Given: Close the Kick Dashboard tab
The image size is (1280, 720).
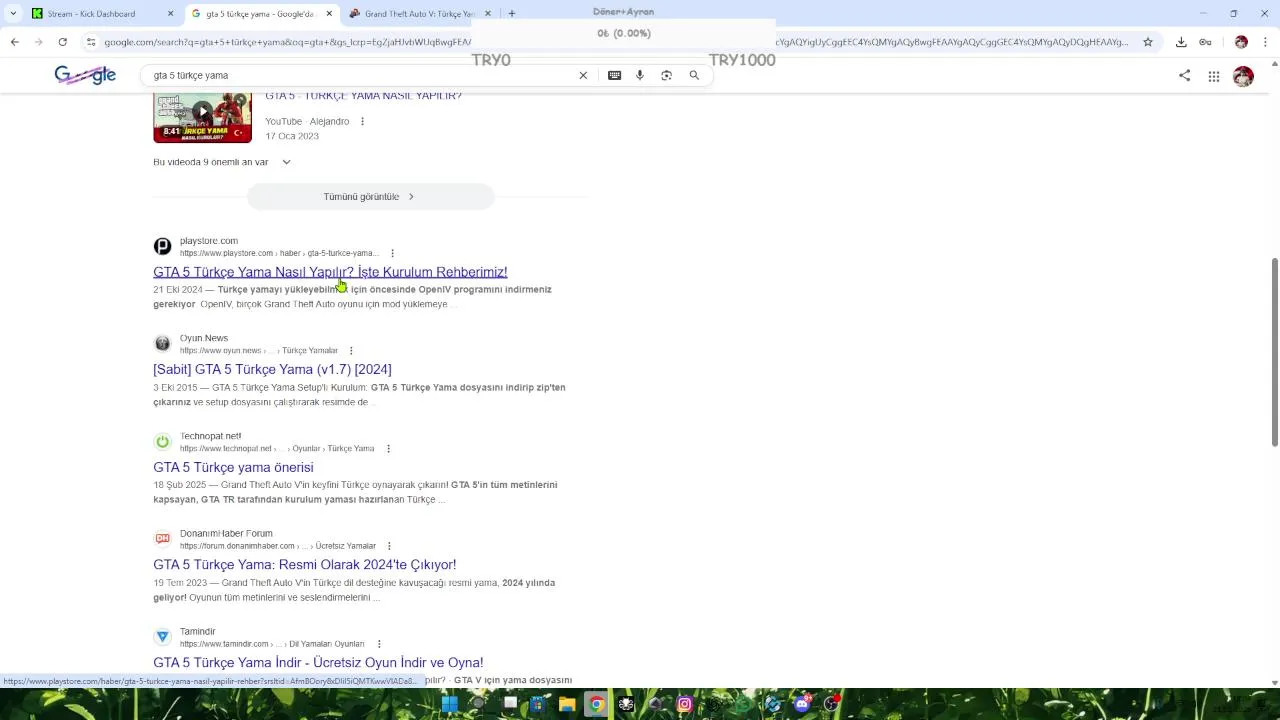Looking at the screenshot, I should click(170, 14).
